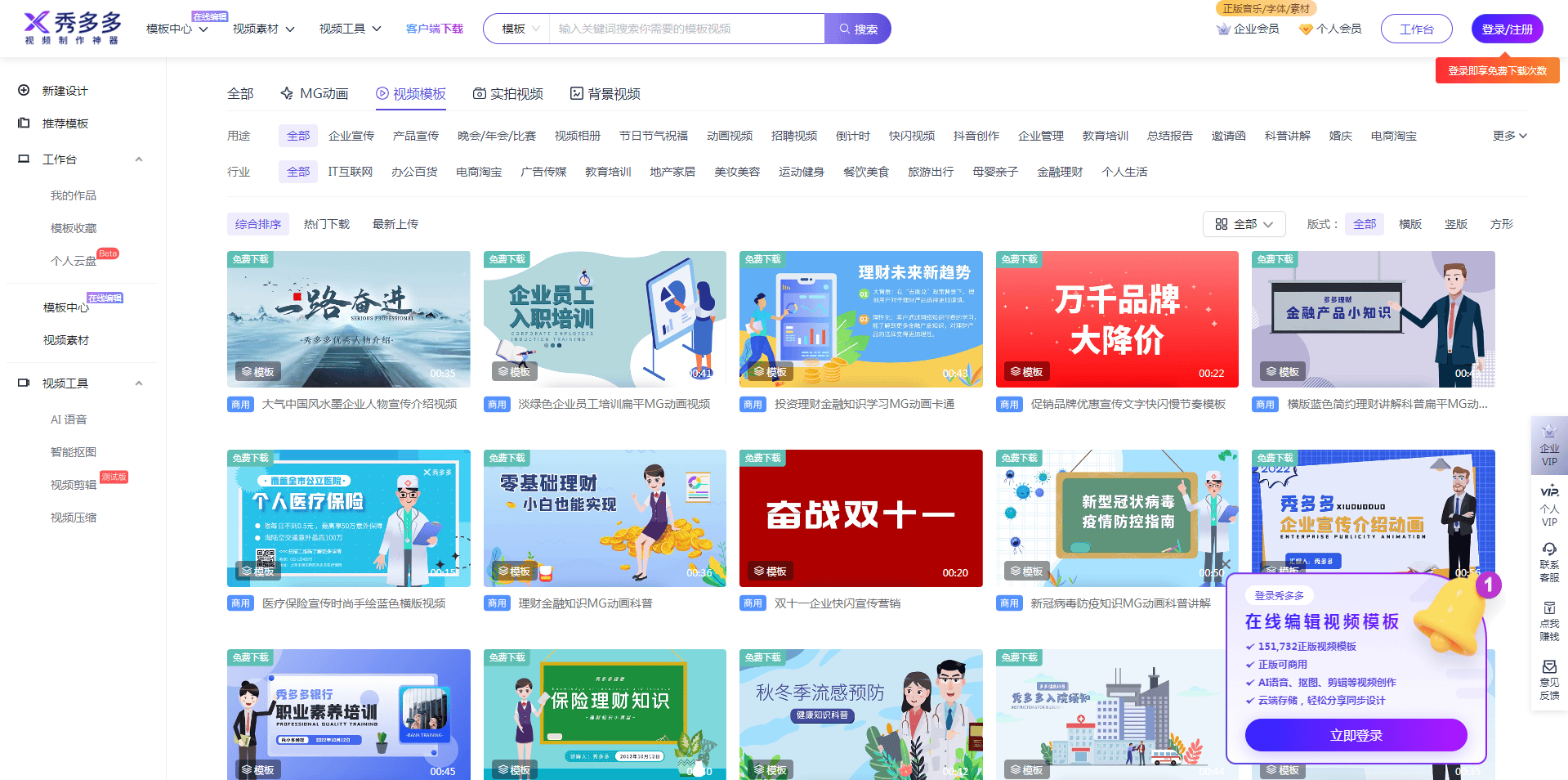
Task: Click the 秀多多 logo in the header
Action: click(72, 28)
